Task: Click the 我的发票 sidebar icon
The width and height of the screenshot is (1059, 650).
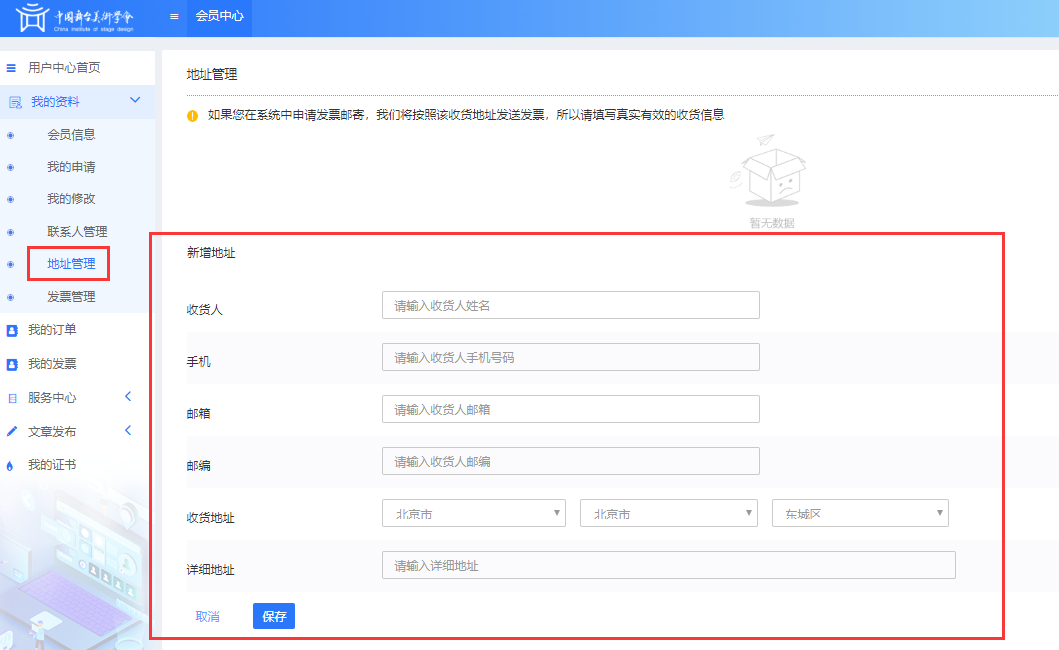Action: click(x=12, y=364)
